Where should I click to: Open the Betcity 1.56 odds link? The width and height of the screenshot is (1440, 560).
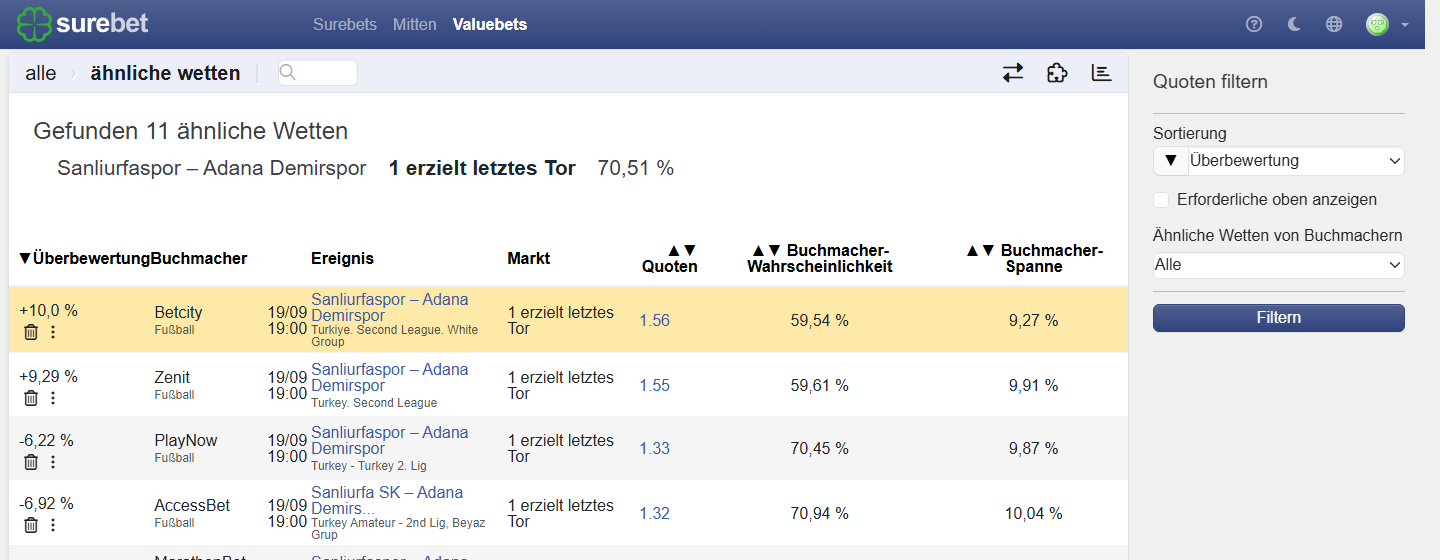pyautogui.click(x=655, y=321)
